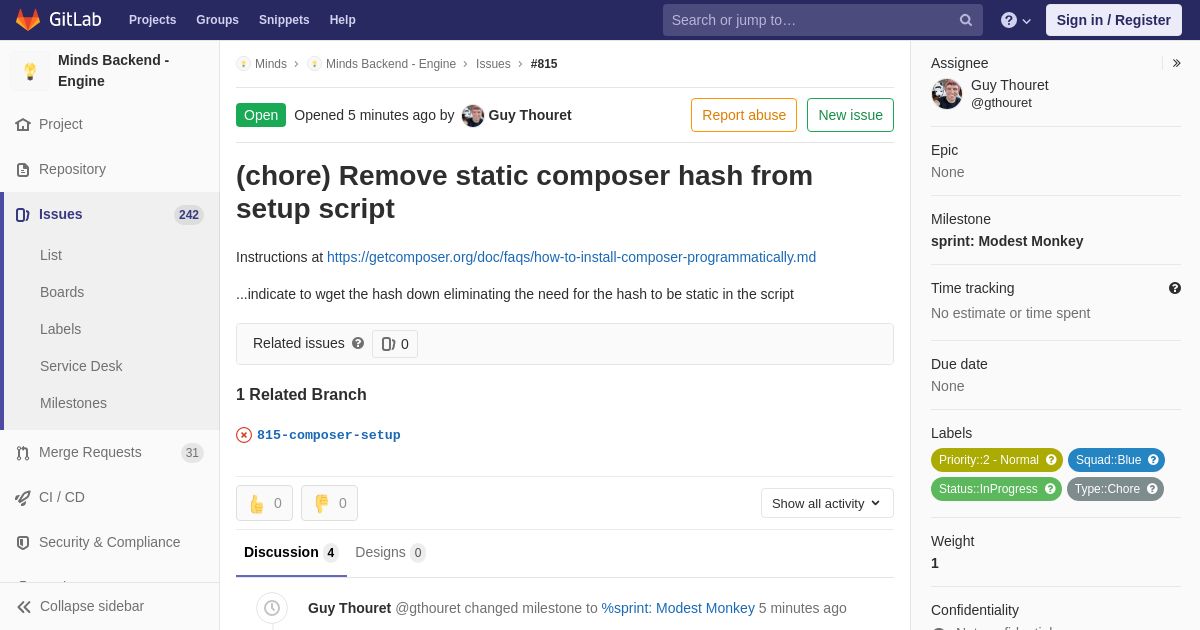Open %sprint: Modest Monkey link in activity
The height and width of the screenshot is (630, 1200).
(x=678, y=608)
